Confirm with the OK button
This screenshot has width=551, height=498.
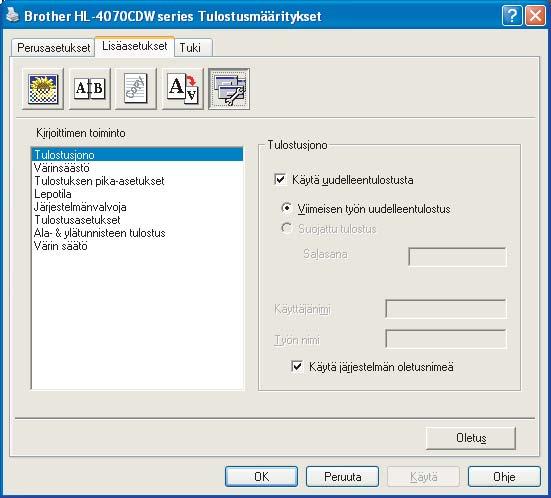(261, 477)
